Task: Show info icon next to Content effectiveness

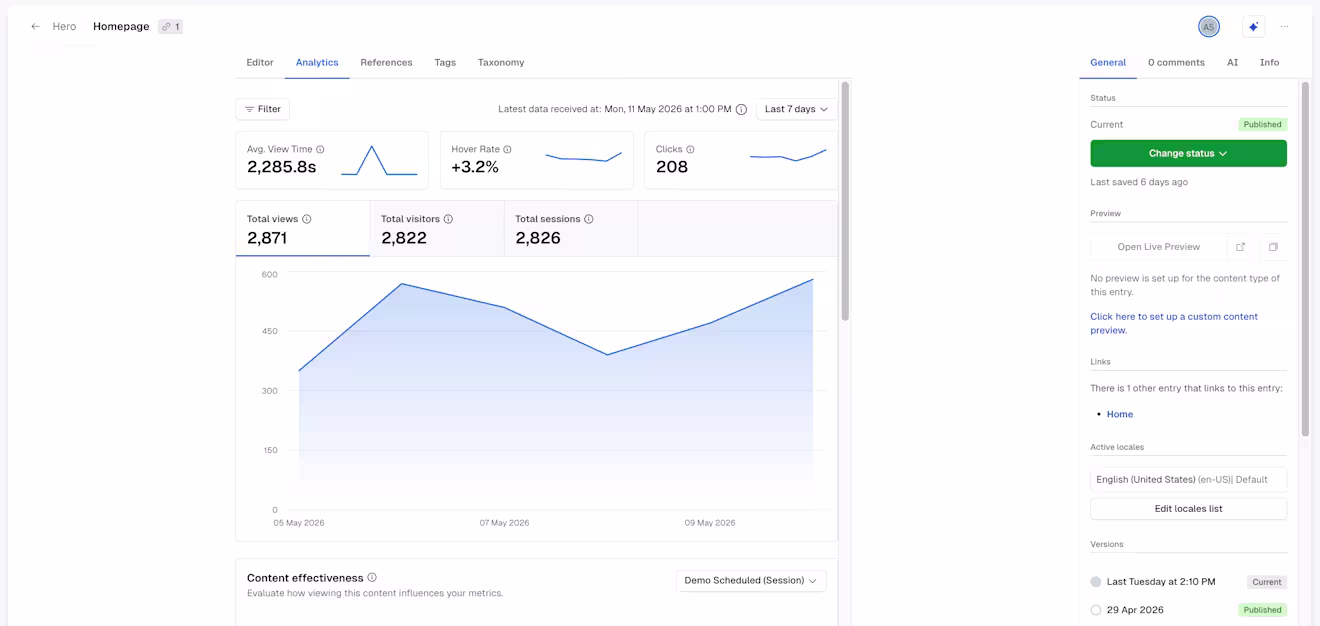Action: pyautogui.click(x=372, y=577)
